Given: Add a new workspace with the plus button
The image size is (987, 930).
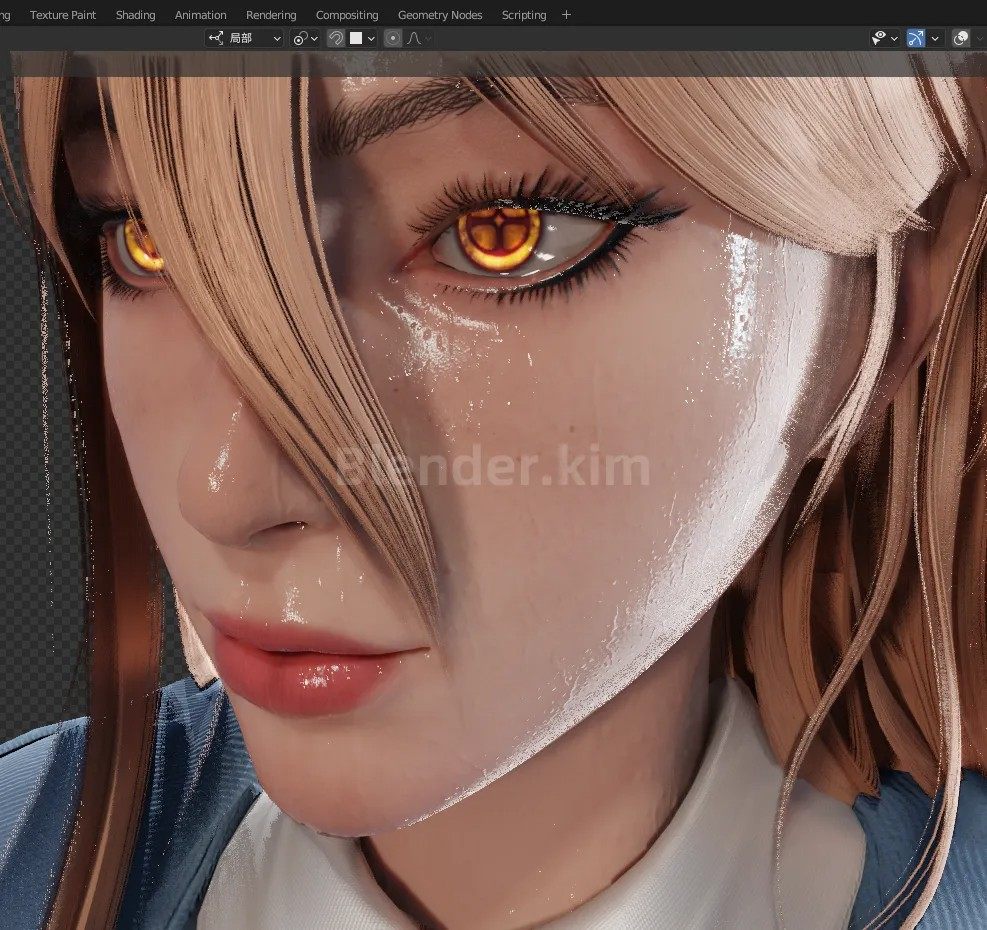Looking at the screenshot, I should click(x=567, y=14).
